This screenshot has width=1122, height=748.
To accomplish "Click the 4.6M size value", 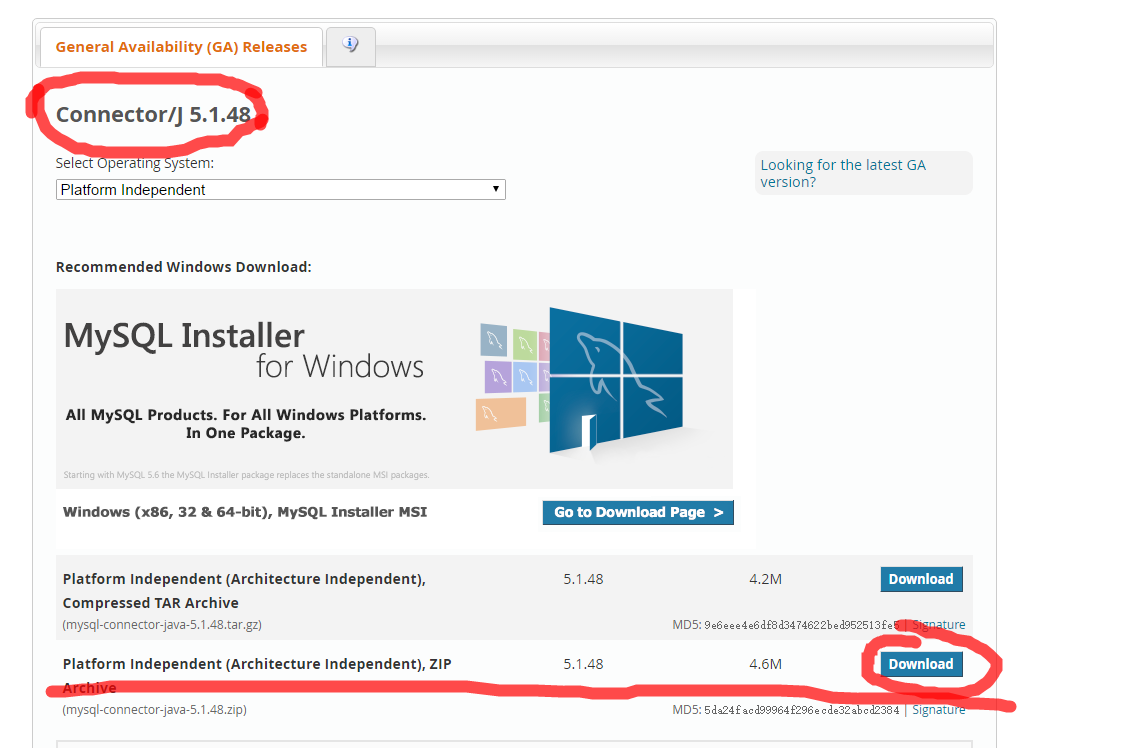I will coord(765,664).
